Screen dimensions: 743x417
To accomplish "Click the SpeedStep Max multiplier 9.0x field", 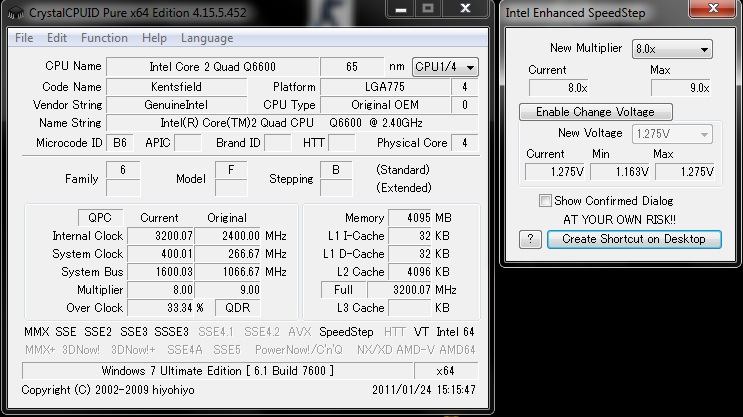I will [680, 88].
